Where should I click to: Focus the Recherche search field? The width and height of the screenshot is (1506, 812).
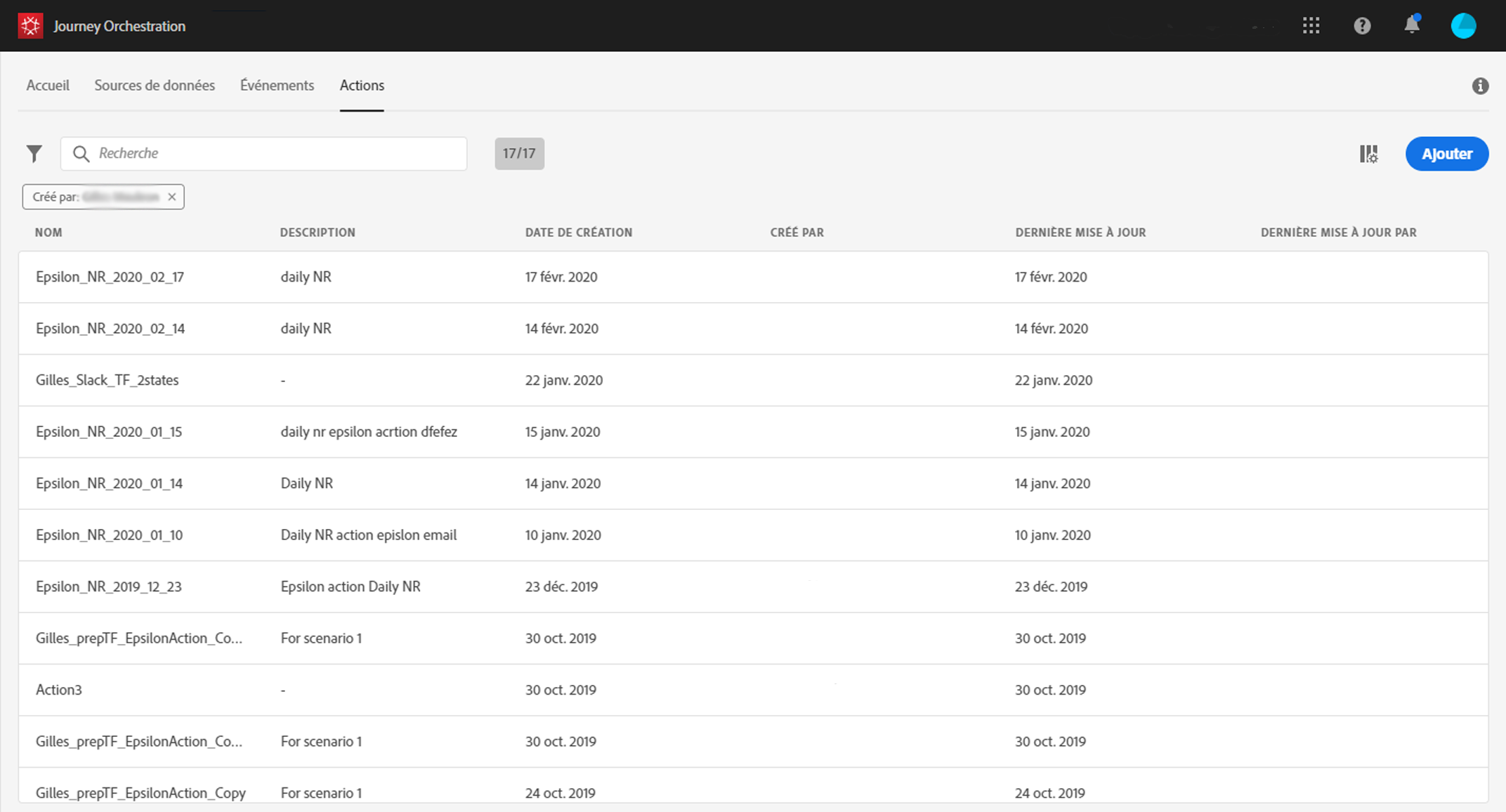[x=274, y=154]
